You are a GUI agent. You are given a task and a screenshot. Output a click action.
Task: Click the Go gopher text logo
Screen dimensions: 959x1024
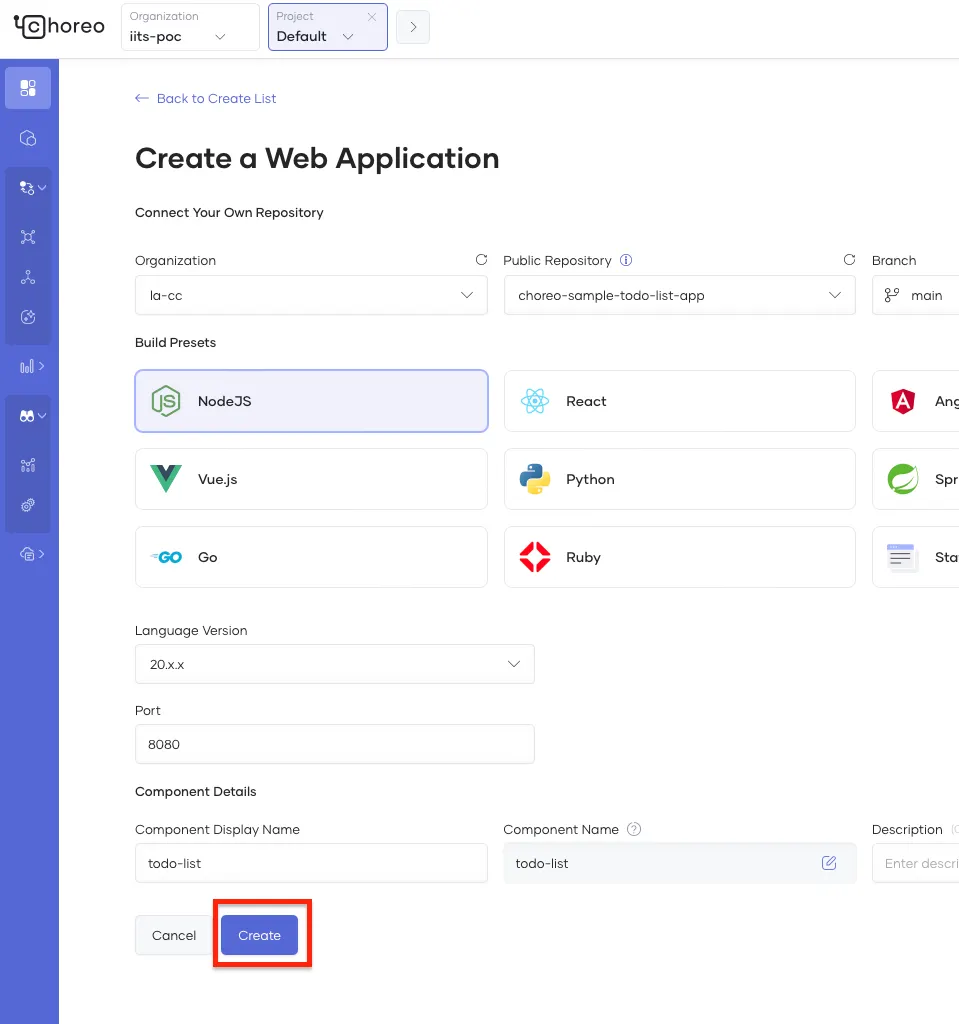pos(167,557)
